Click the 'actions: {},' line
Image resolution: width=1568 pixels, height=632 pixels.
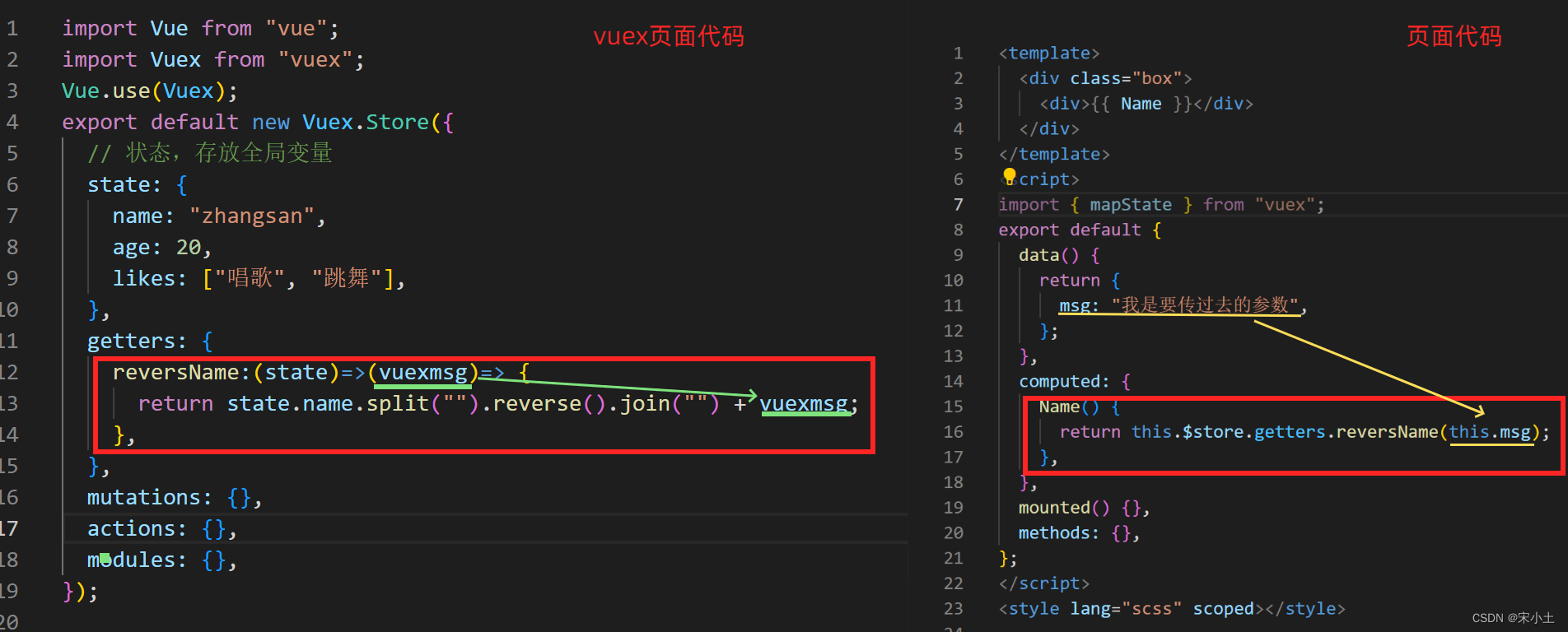[162, 529]
